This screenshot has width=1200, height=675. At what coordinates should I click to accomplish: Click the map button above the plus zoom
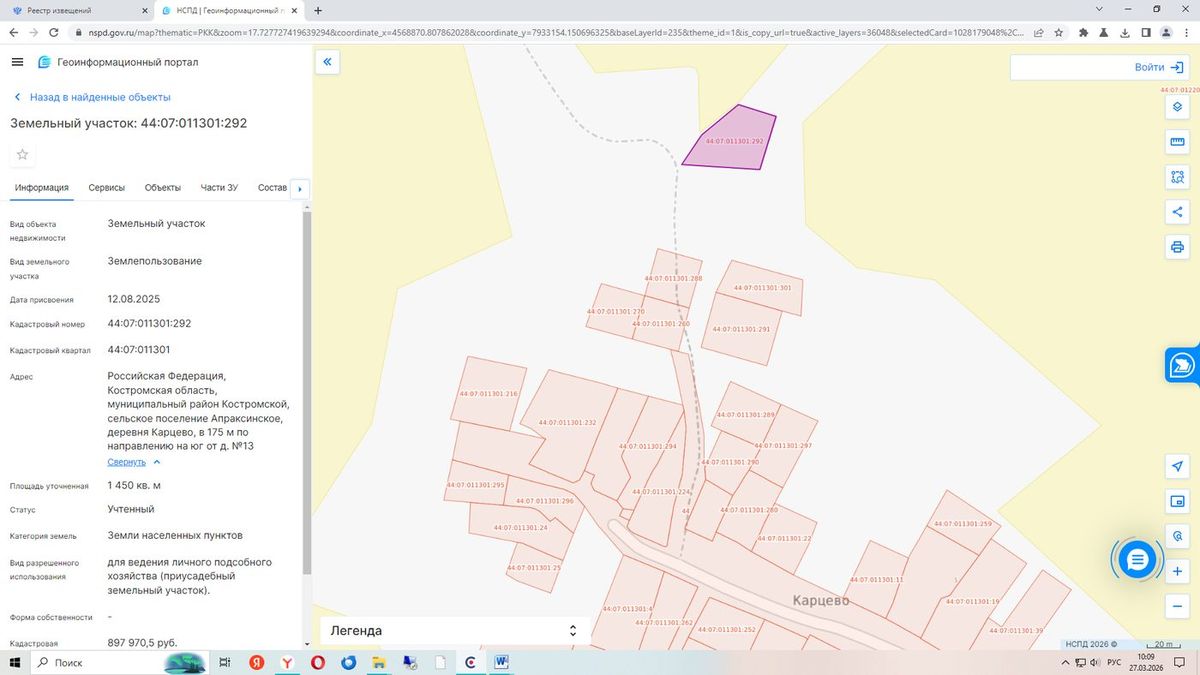pos(1177,536)
